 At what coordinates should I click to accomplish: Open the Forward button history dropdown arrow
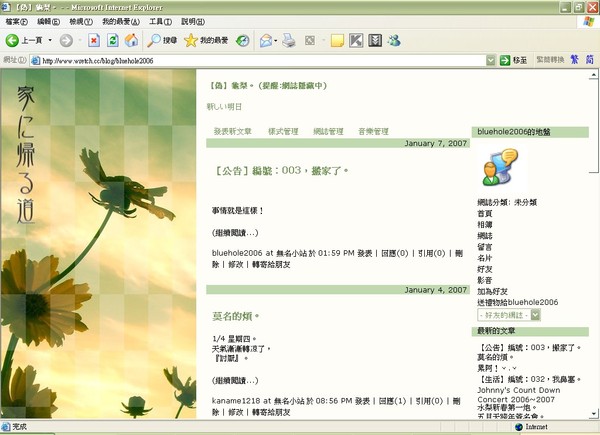coord(80,40)
